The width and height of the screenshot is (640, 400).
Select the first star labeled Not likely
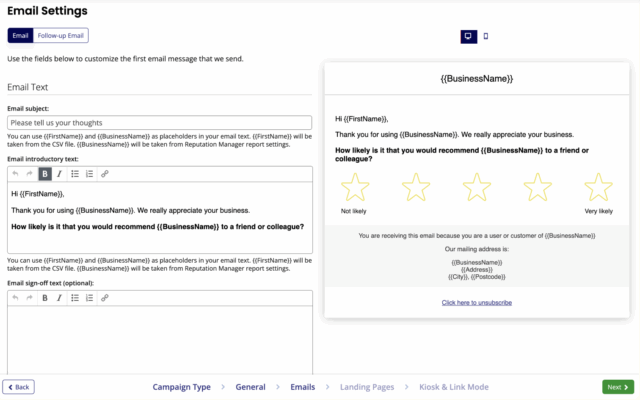pos(355,187)
